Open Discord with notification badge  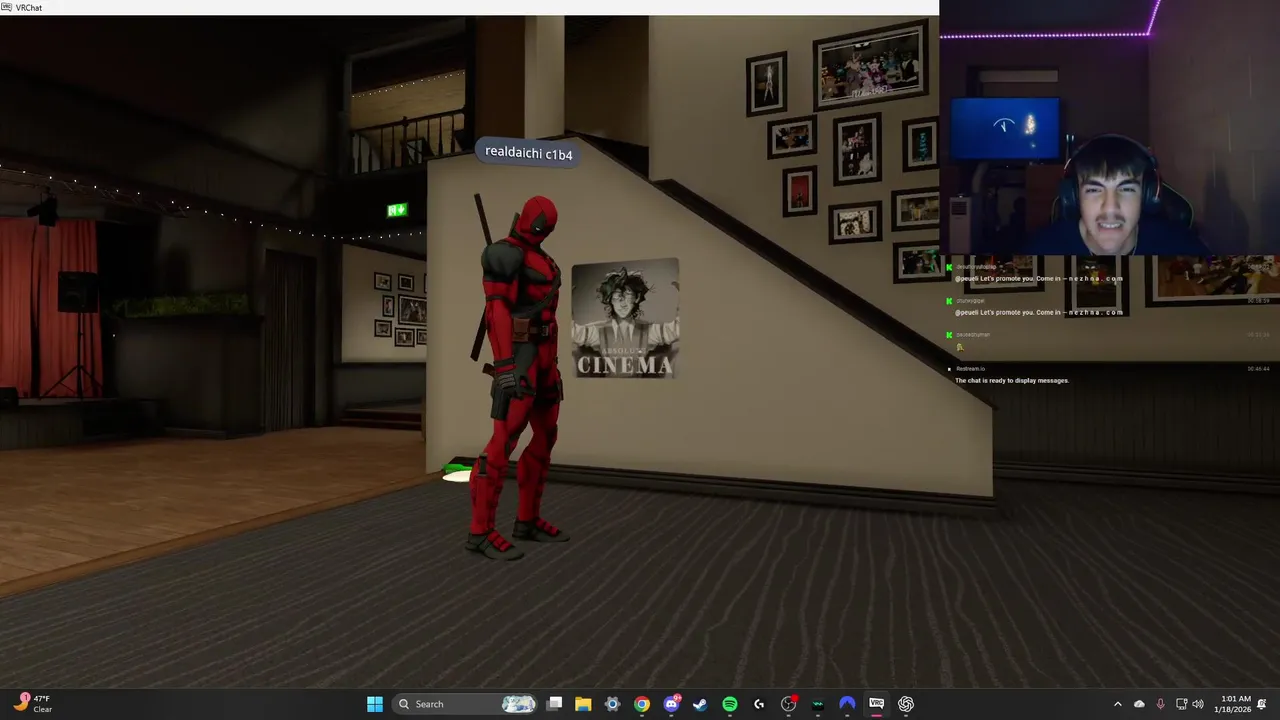[x=672, y=704]
